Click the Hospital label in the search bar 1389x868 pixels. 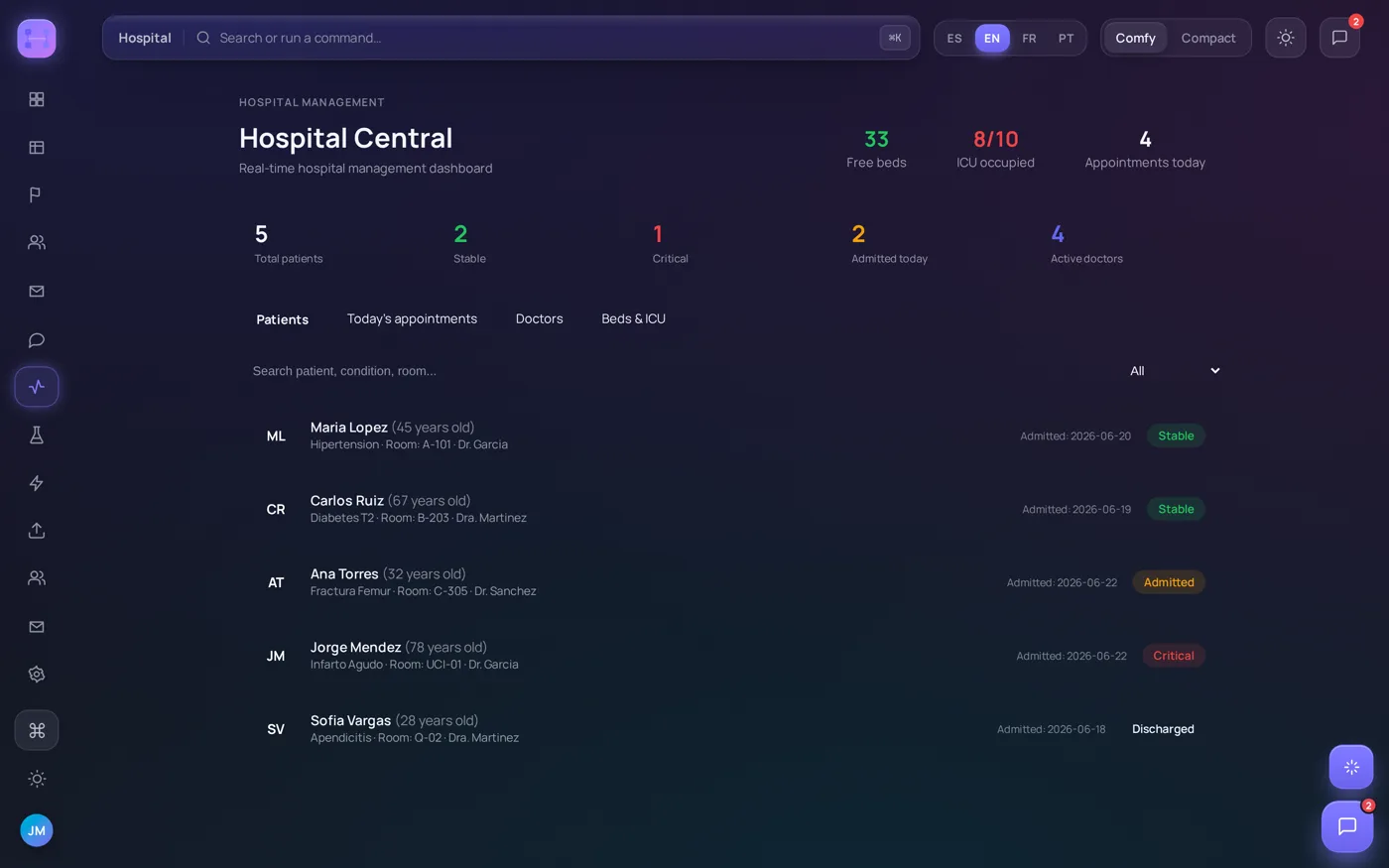point(145,38)
